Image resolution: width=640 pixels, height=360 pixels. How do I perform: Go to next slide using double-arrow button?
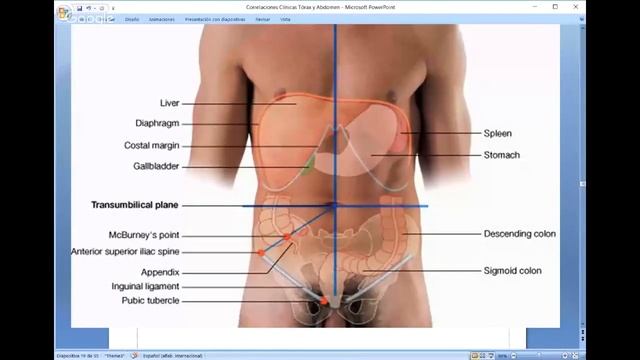pyautogui.click(x=582, y=339)
